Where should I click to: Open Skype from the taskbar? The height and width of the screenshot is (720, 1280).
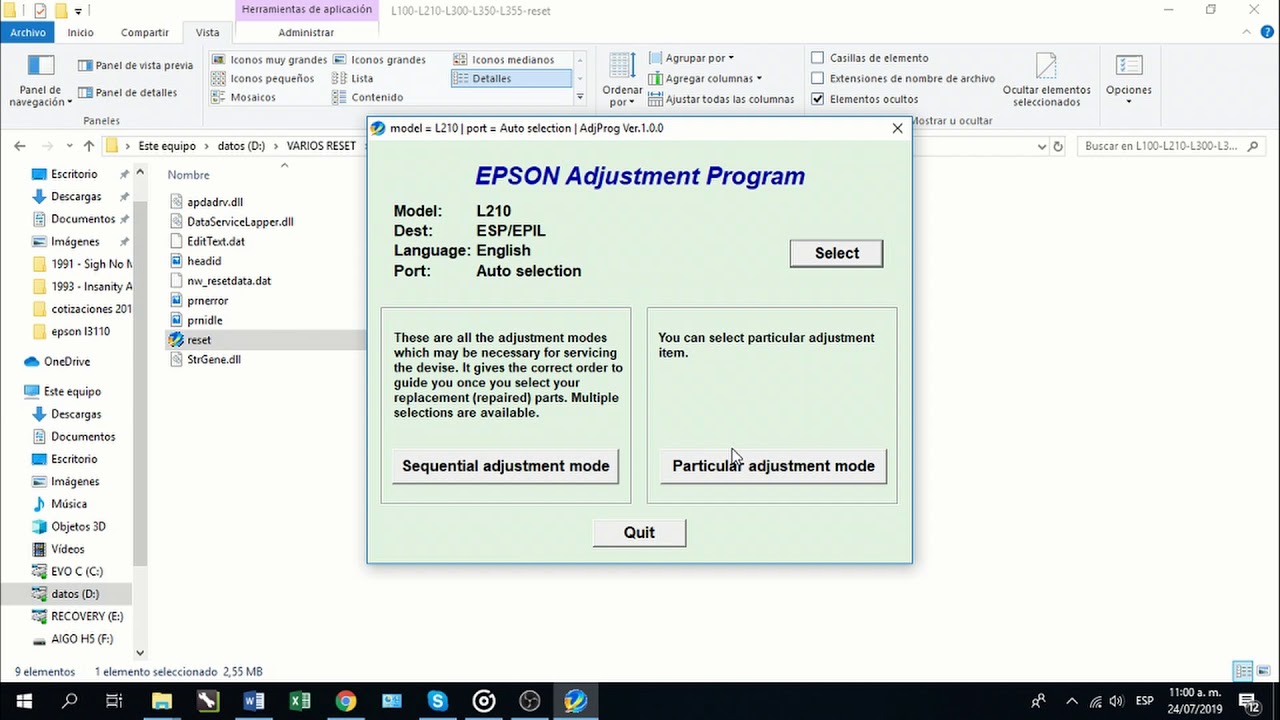(x=437, y=701)
